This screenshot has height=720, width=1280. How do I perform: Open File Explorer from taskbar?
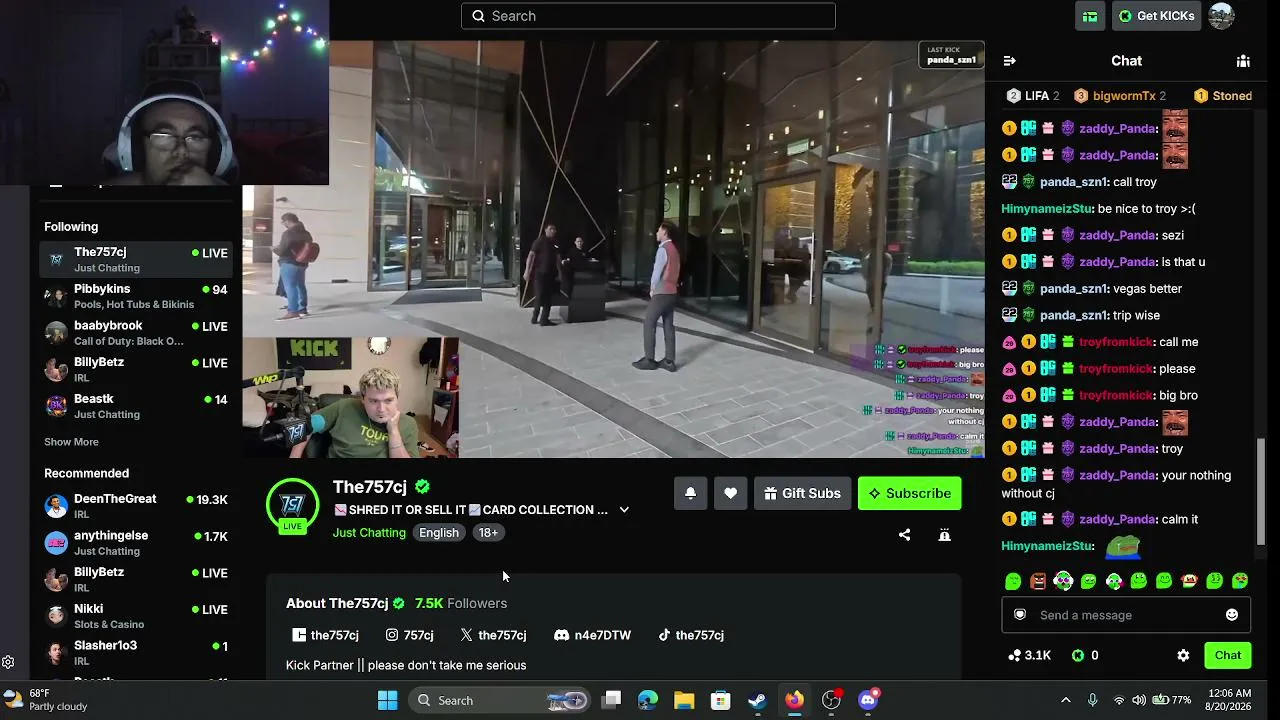coord(684,700)
